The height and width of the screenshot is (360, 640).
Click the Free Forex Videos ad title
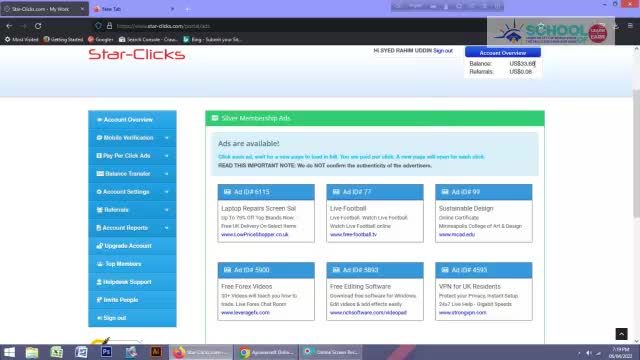pyautogui.click(x=247, y=287)
